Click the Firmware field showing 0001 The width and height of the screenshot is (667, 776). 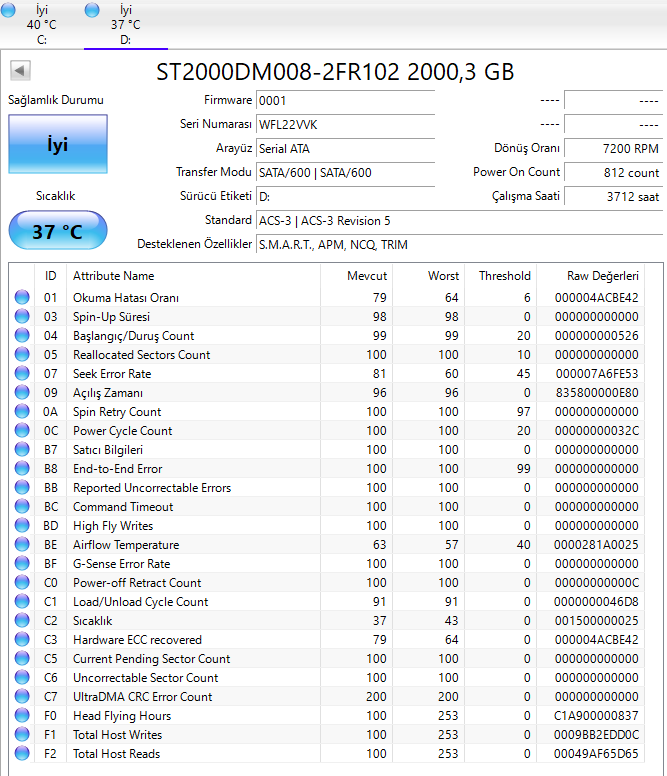pyautogui.click(x=345, y=100)
